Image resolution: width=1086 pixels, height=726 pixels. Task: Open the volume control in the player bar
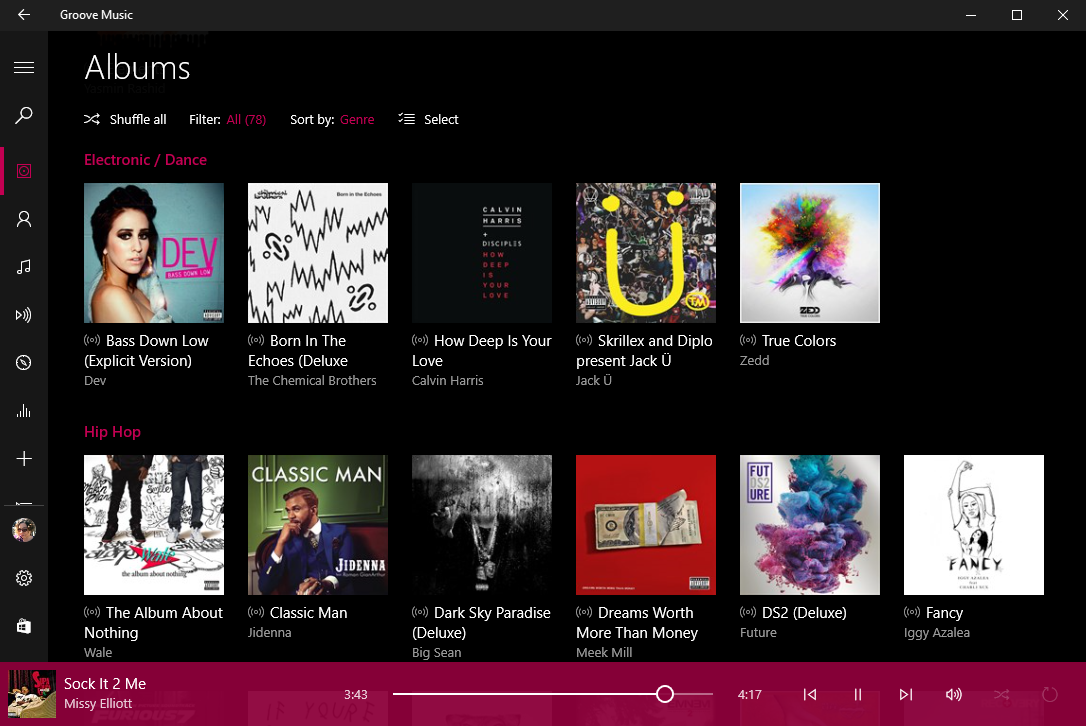click(954, 694)
